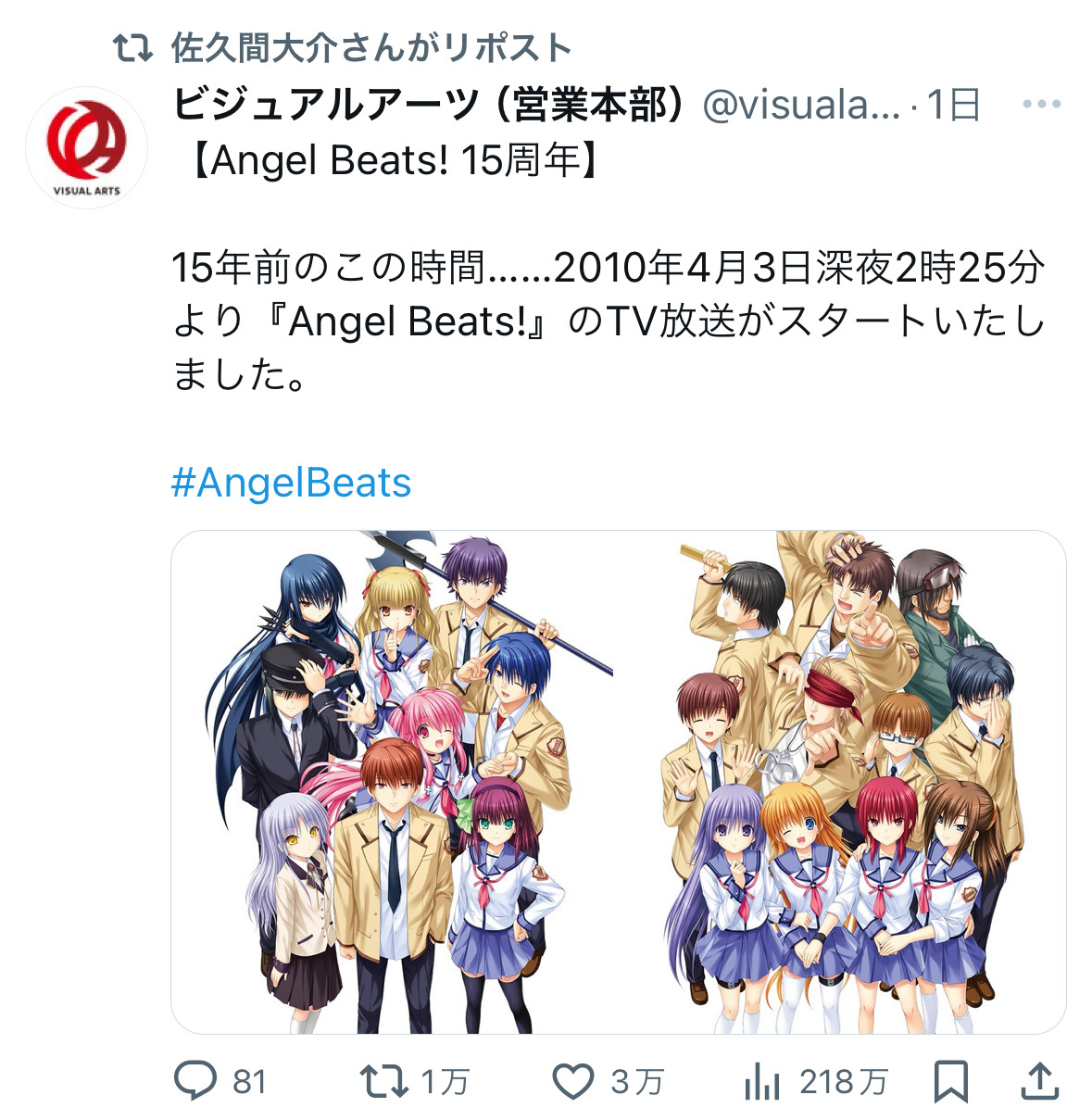1092x1120 pixels.
Task: Open the @visuala... handle
Action: [x=801, y=106]
